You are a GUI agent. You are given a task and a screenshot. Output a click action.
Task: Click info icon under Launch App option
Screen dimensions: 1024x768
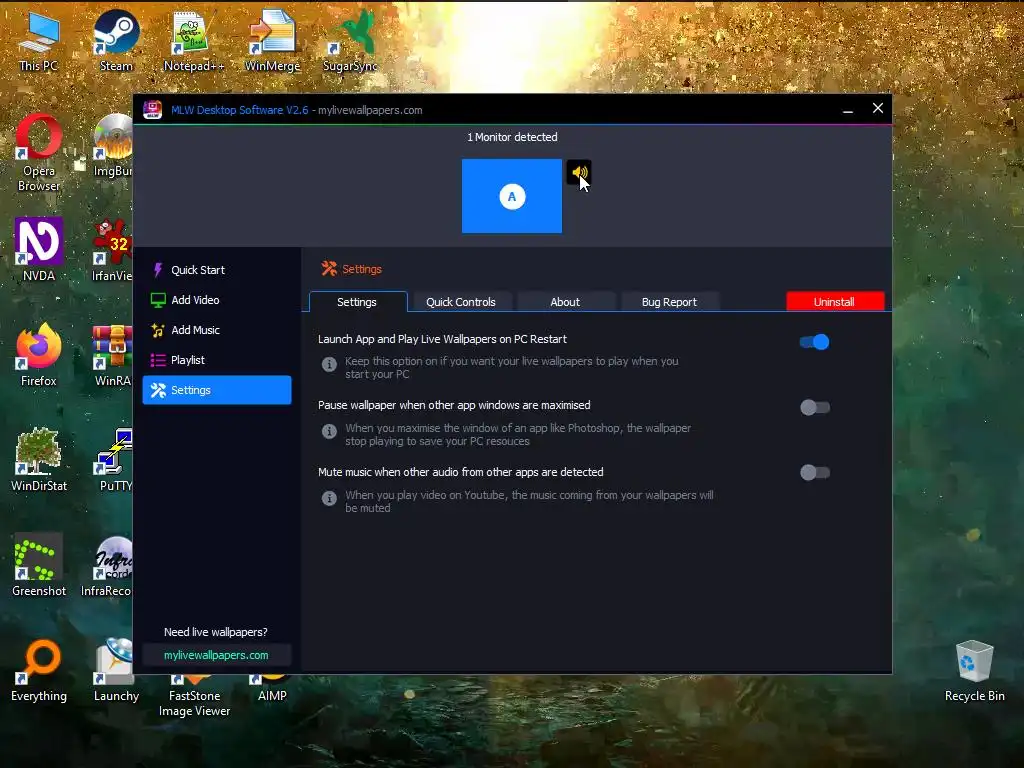tap(329, 364)
